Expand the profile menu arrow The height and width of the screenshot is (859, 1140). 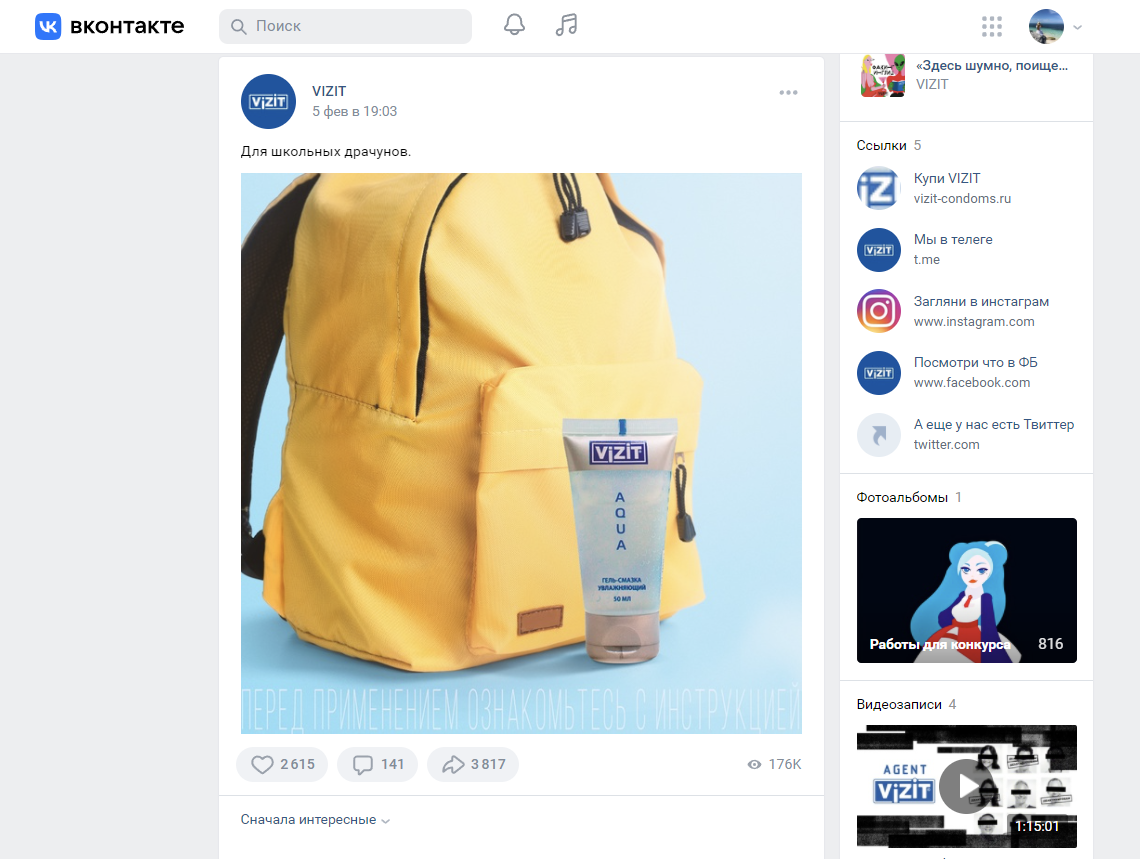[1078, 27]
